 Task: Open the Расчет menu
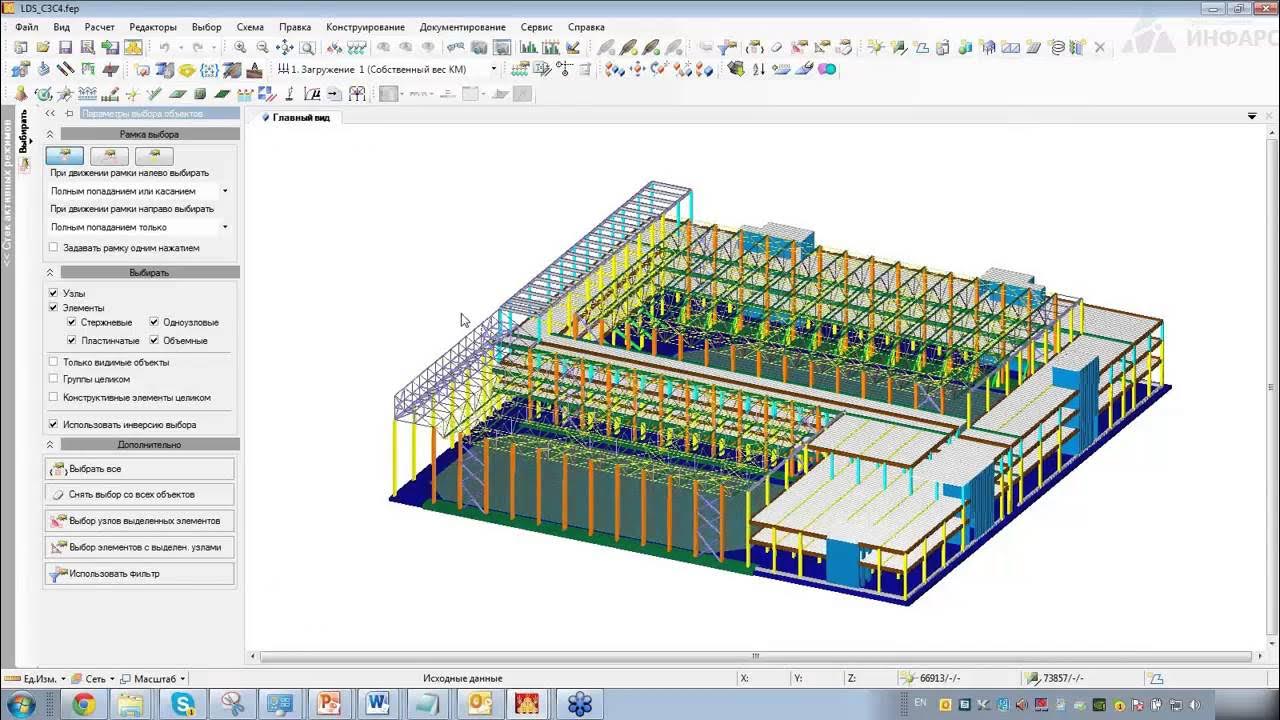(x=99, y=27)
